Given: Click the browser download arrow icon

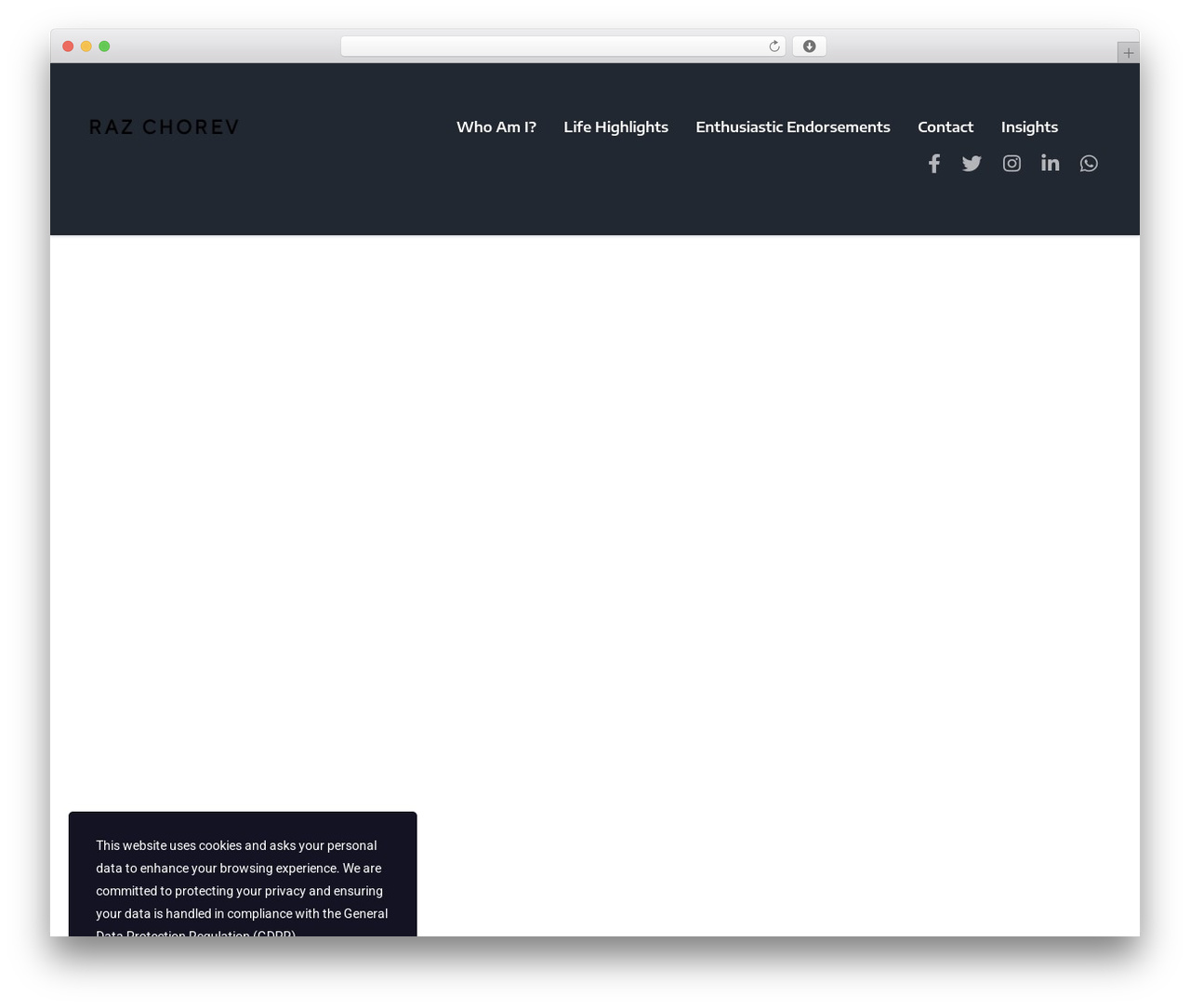Looking at the screenshot, I should coord(809,46).
